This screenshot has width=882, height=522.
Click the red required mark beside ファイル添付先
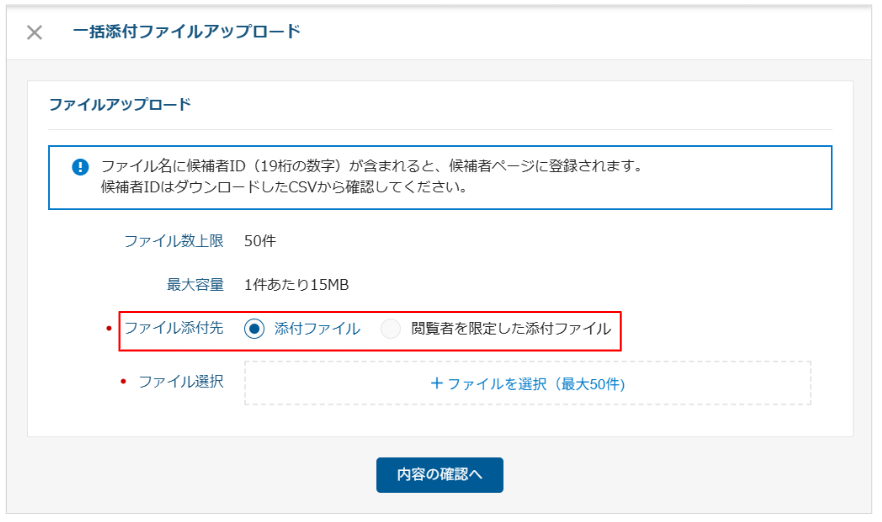[109, 329]
